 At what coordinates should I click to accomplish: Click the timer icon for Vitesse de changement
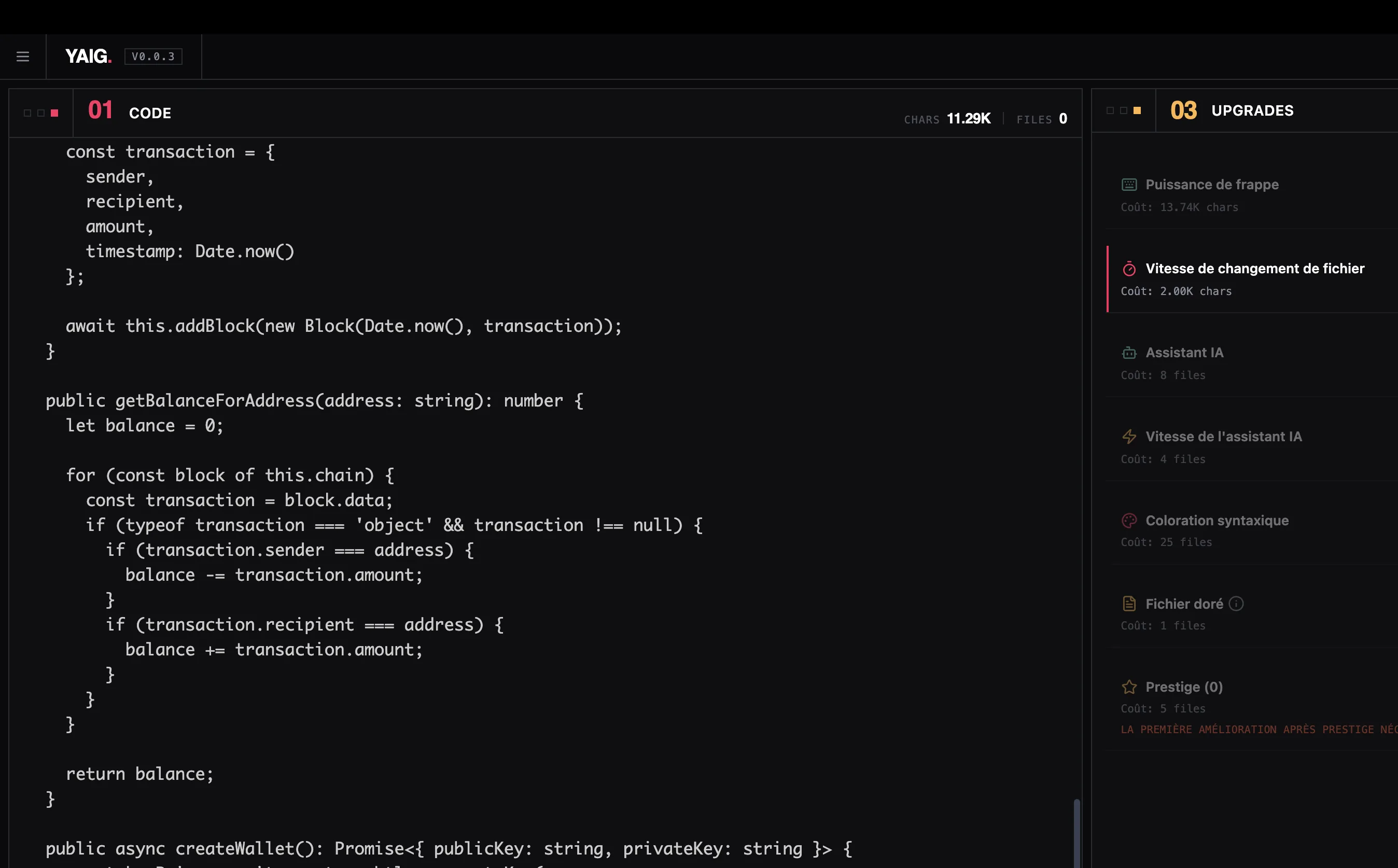1129,269
